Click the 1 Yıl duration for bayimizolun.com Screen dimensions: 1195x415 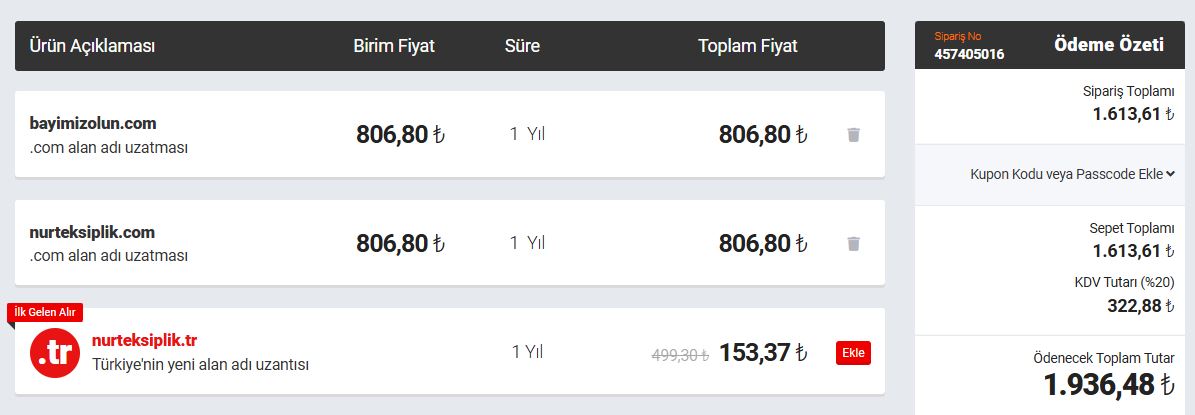pos(527,134)
